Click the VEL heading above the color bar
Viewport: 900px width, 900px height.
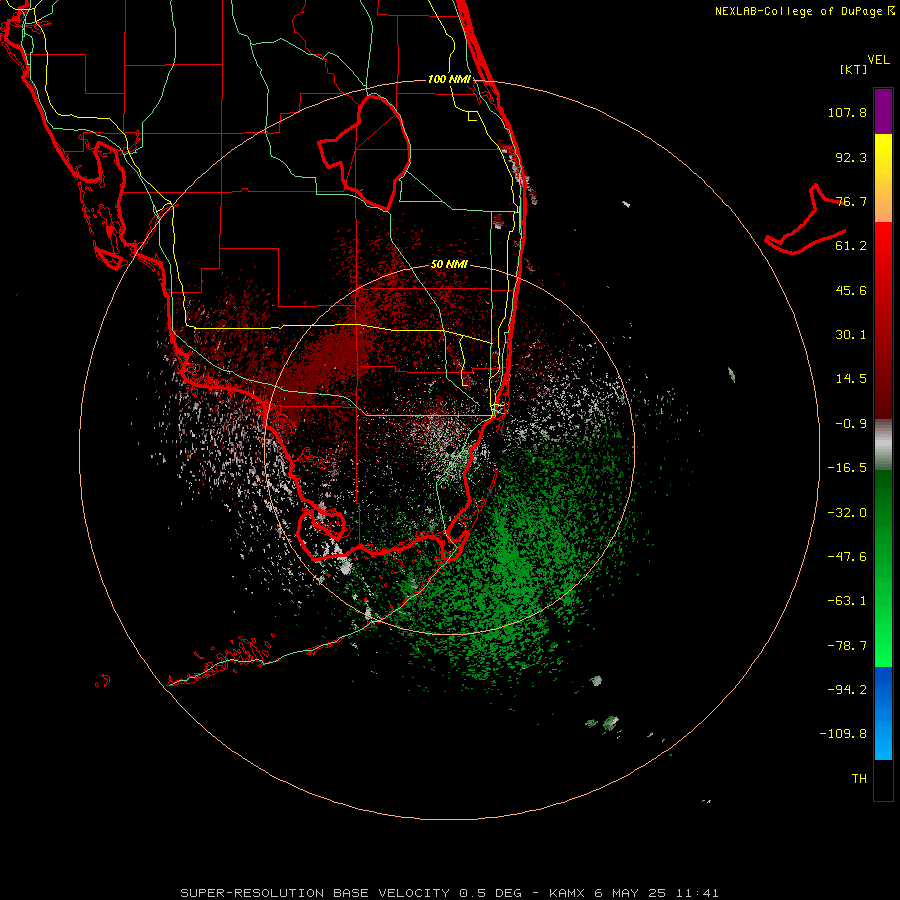click(x=879, y=60)
